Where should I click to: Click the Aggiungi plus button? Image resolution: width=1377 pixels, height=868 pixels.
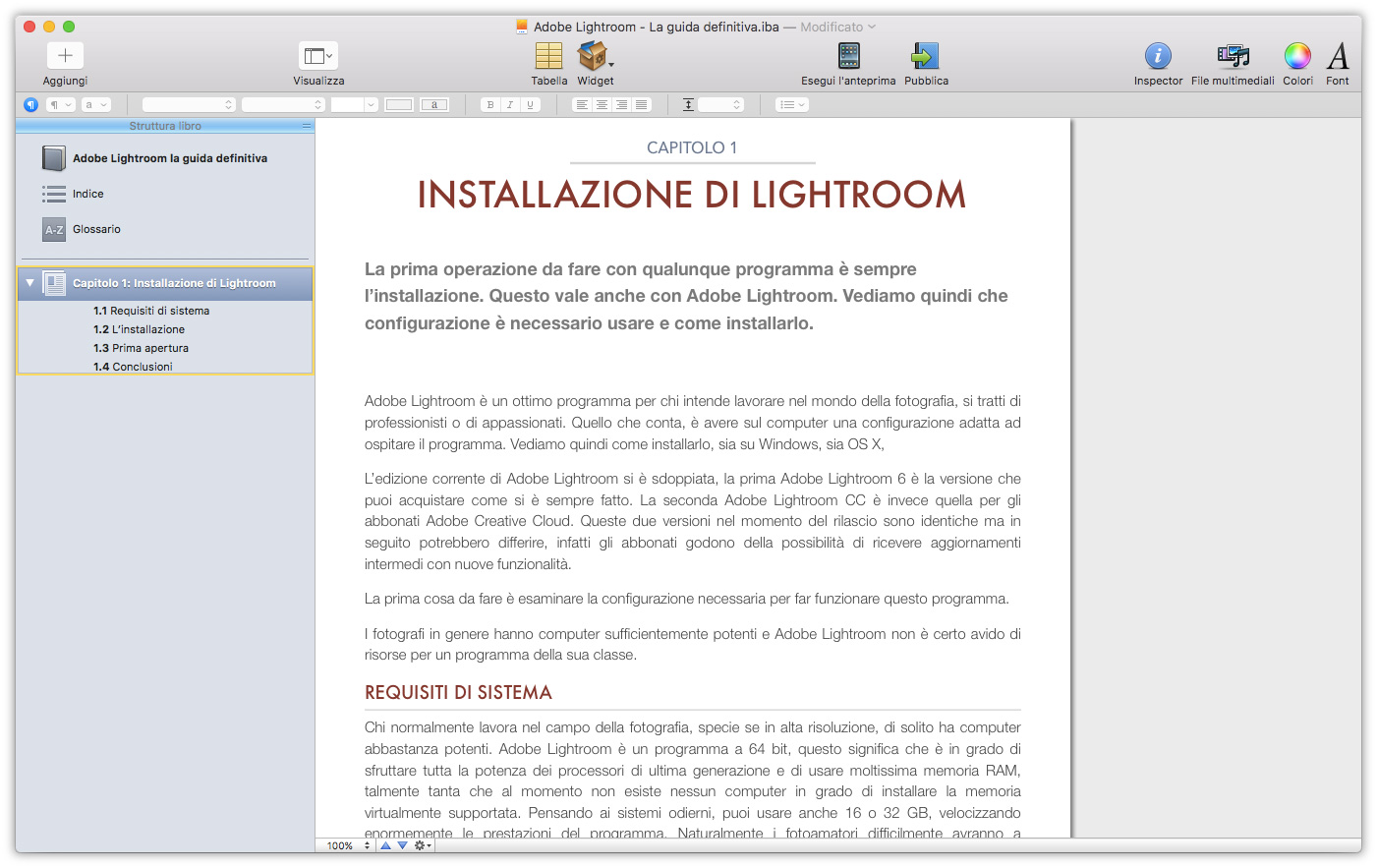click(x=65, y=56)
